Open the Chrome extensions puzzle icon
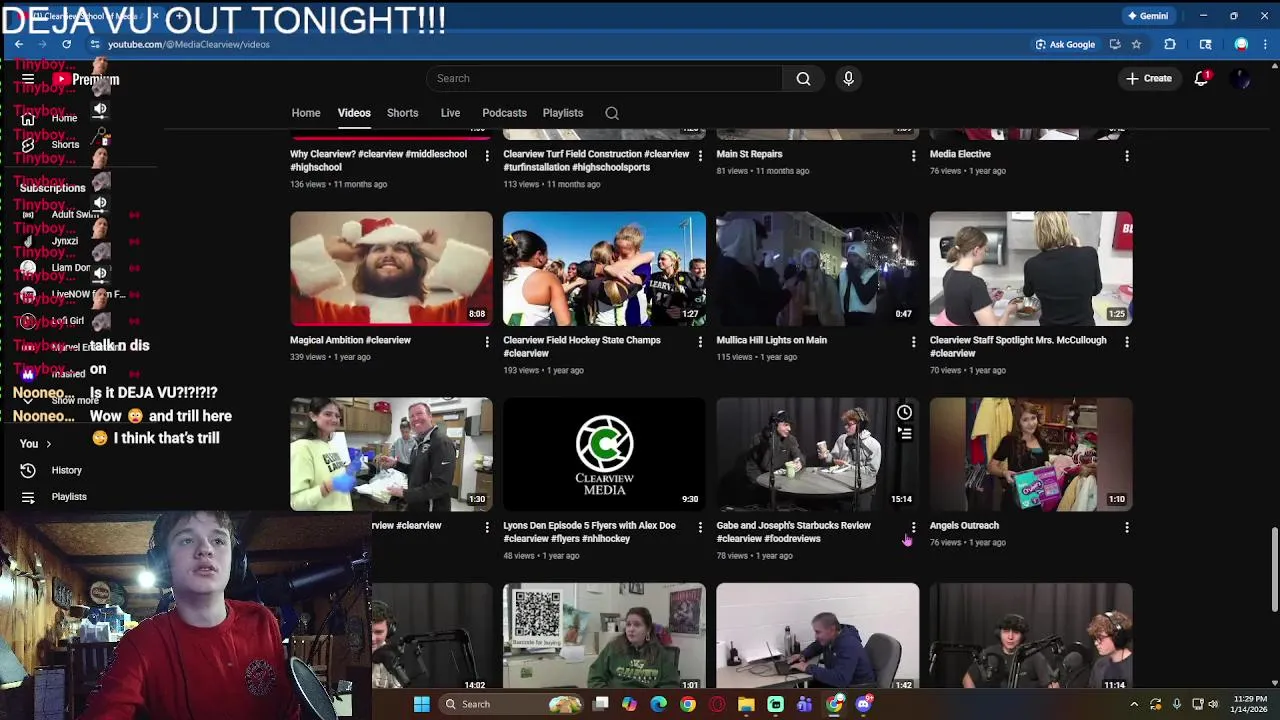 1170,44
